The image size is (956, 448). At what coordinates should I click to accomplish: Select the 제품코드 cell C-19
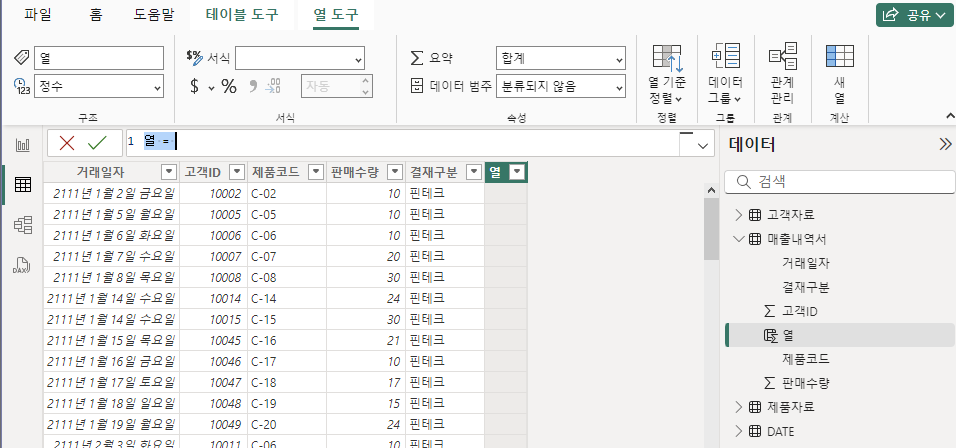287,403
